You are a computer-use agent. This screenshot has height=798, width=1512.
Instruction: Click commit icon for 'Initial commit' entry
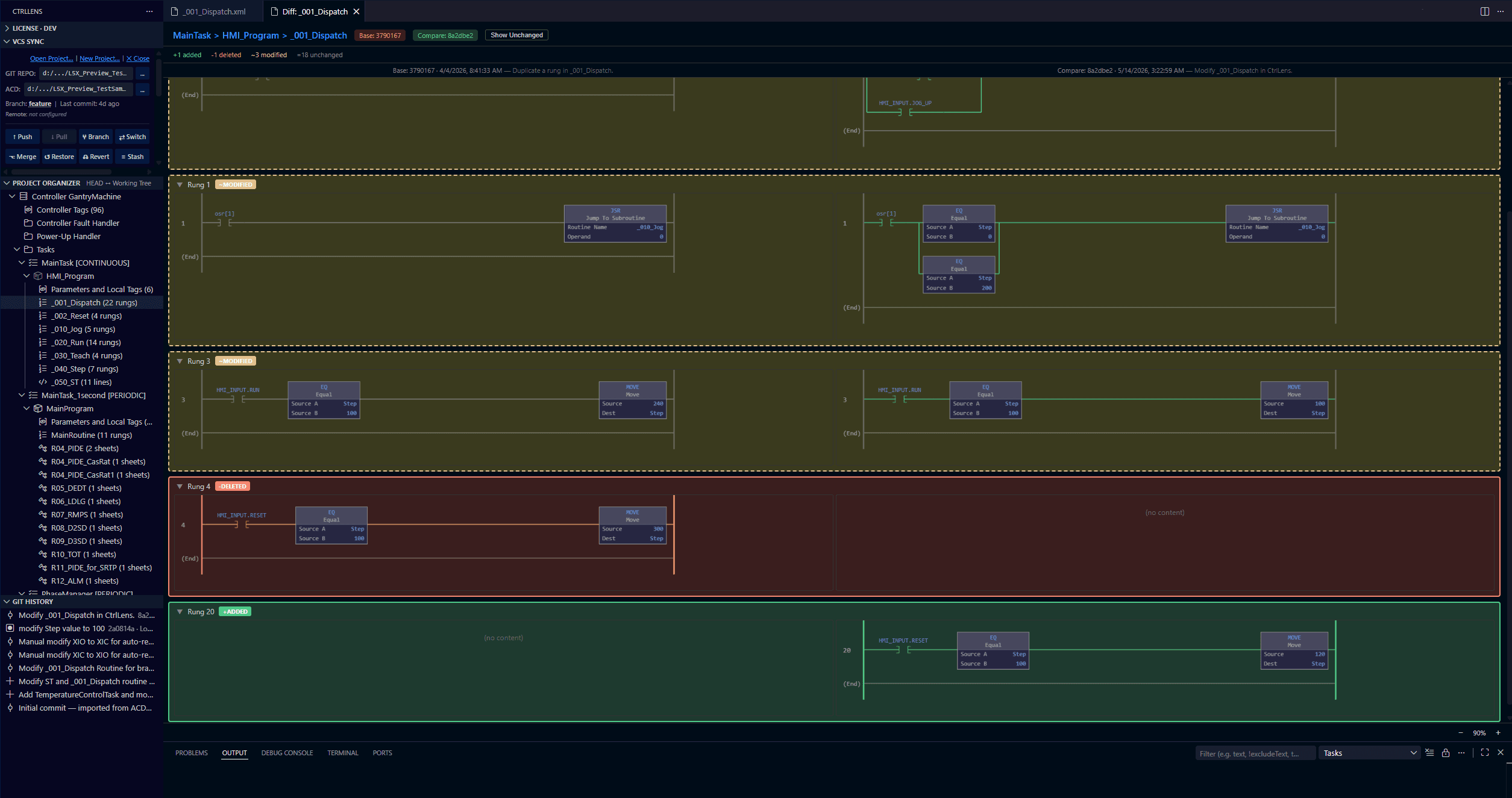coord(10,708)
